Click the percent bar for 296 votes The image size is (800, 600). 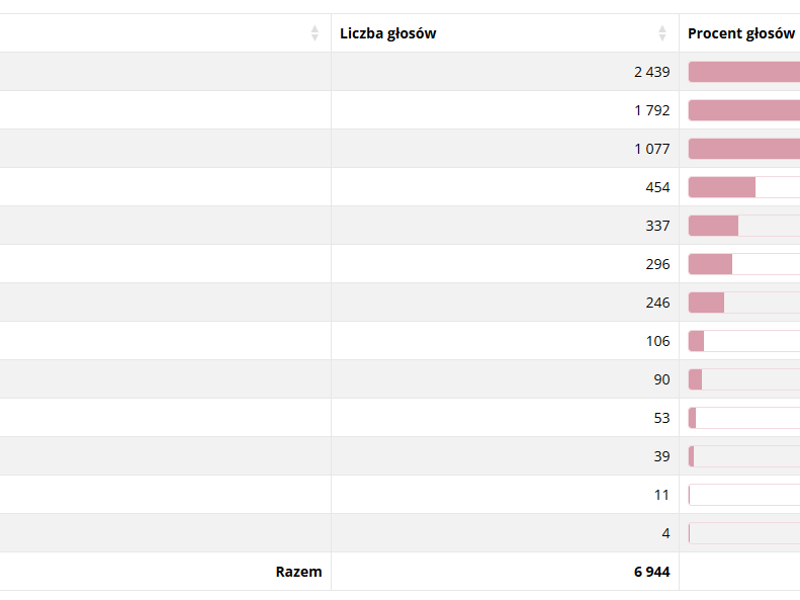(744, 264)
